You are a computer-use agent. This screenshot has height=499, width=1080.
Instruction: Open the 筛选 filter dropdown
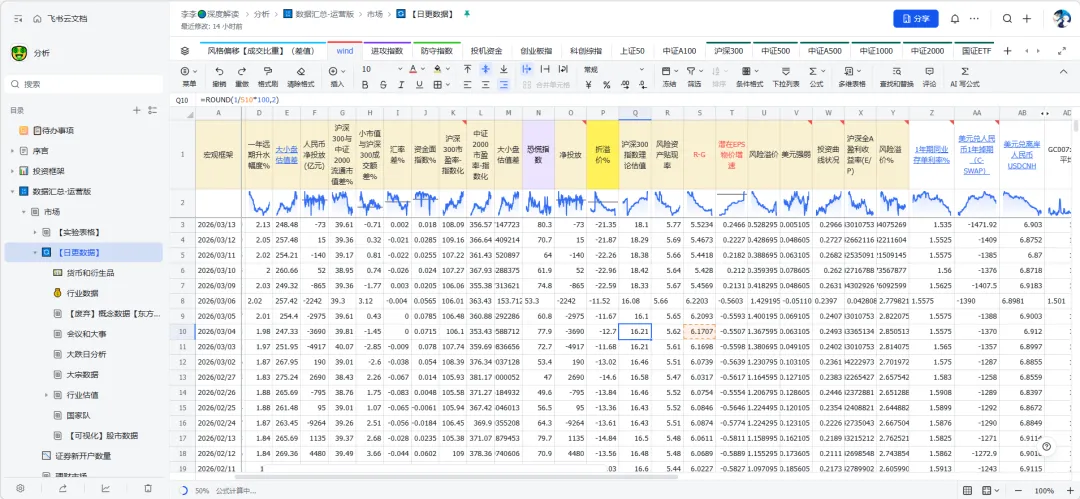click(x=694, y=76)
